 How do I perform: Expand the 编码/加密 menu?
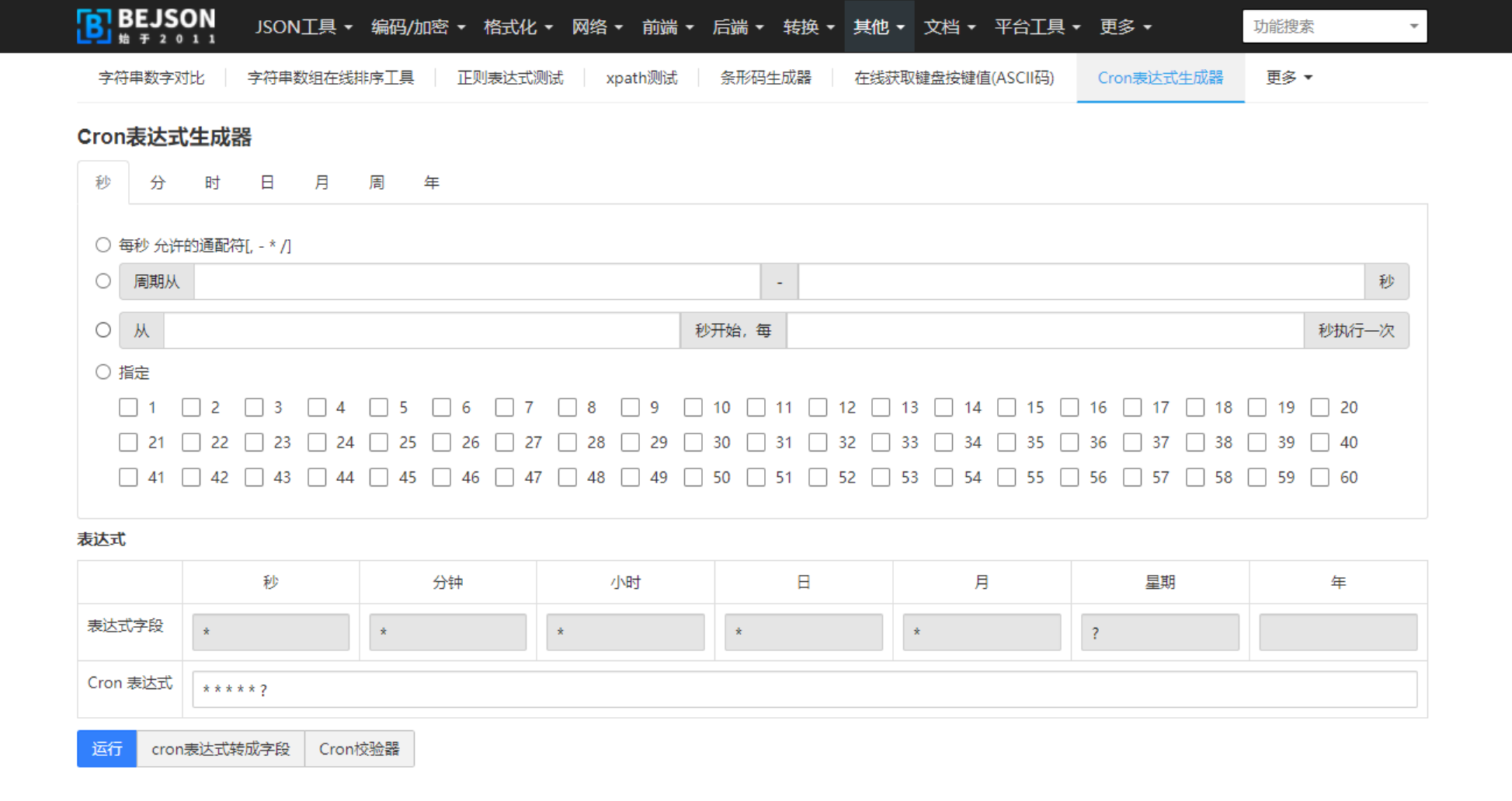[x=418, y=27]
